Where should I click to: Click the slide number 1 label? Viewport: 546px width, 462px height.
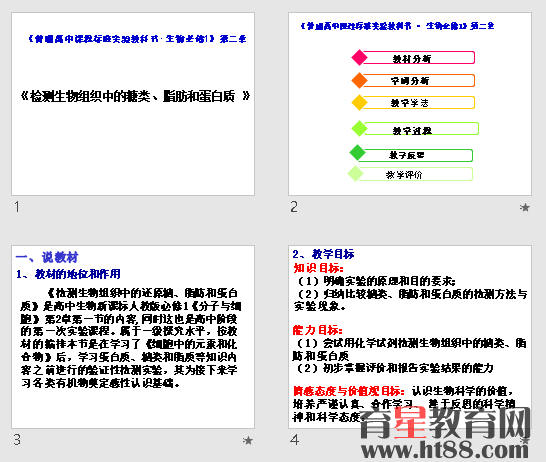pos(17,207)
